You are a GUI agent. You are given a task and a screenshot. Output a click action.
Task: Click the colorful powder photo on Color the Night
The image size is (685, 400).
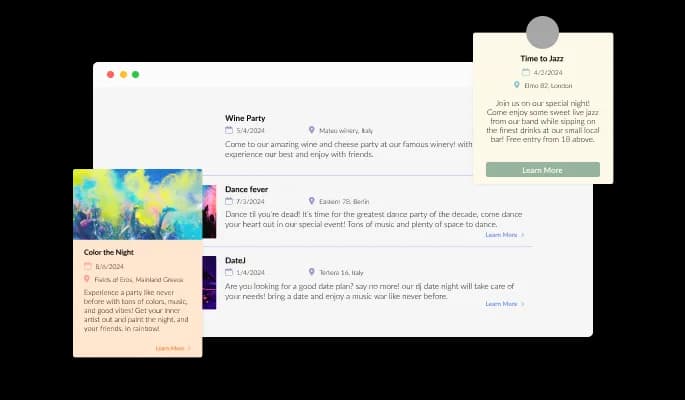138,204
